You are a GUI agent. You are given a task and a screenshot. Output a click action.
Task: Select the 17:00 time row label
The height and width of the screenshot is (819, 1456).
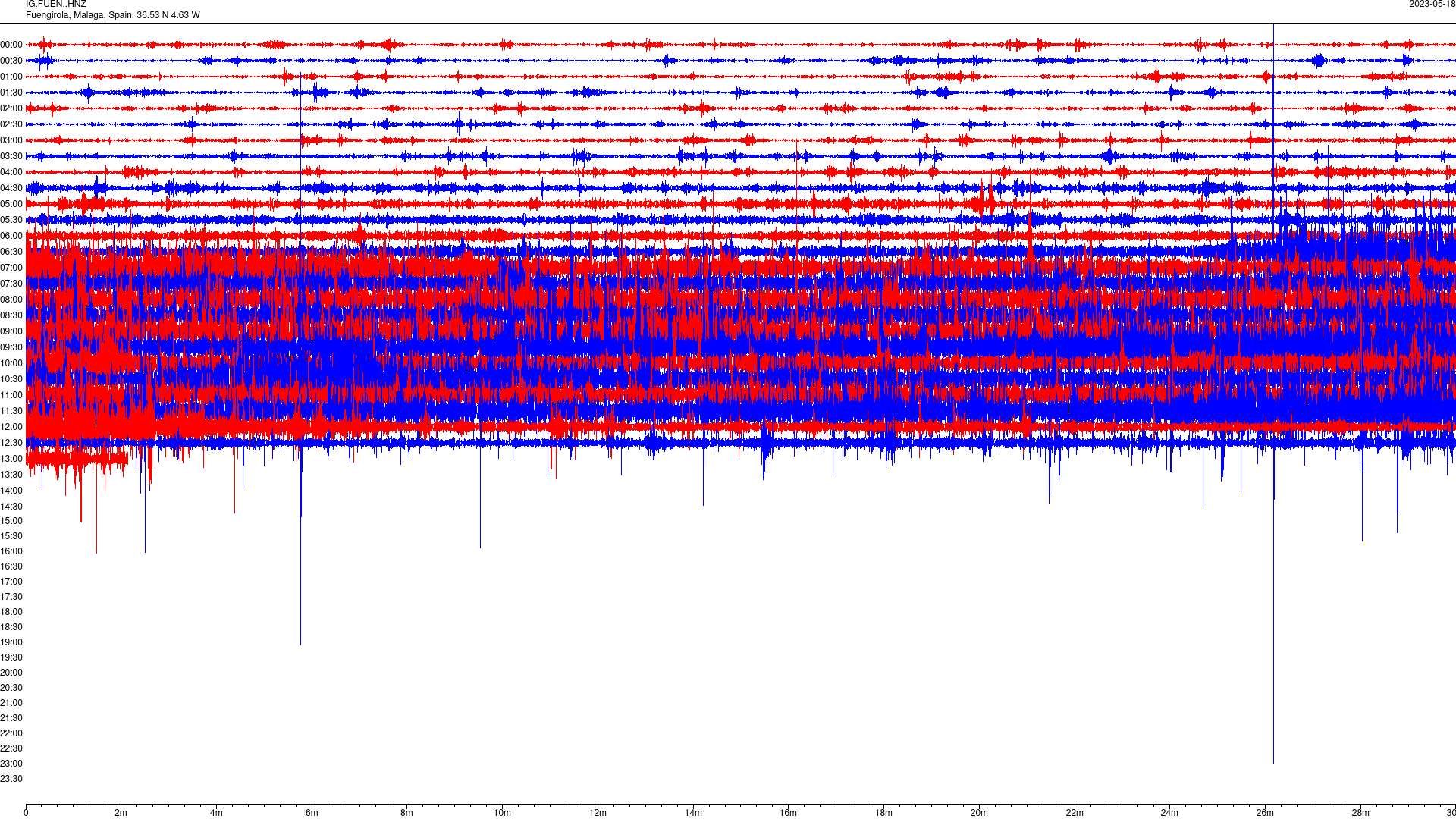pos(11,582)
